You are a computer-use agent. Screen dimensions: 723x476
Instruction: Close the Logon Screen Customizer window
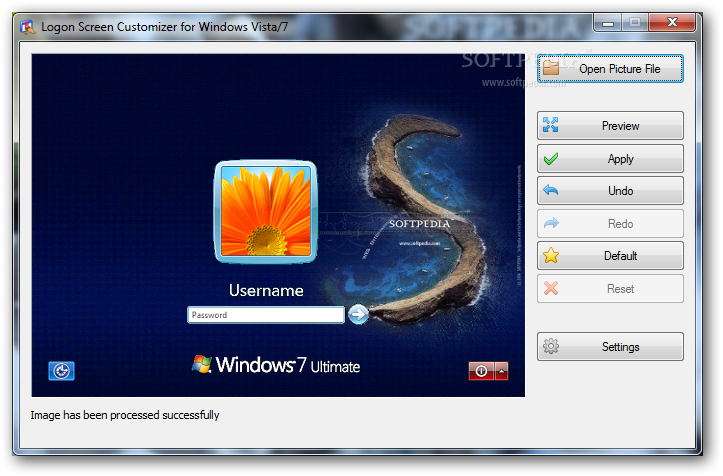[672, 22]
